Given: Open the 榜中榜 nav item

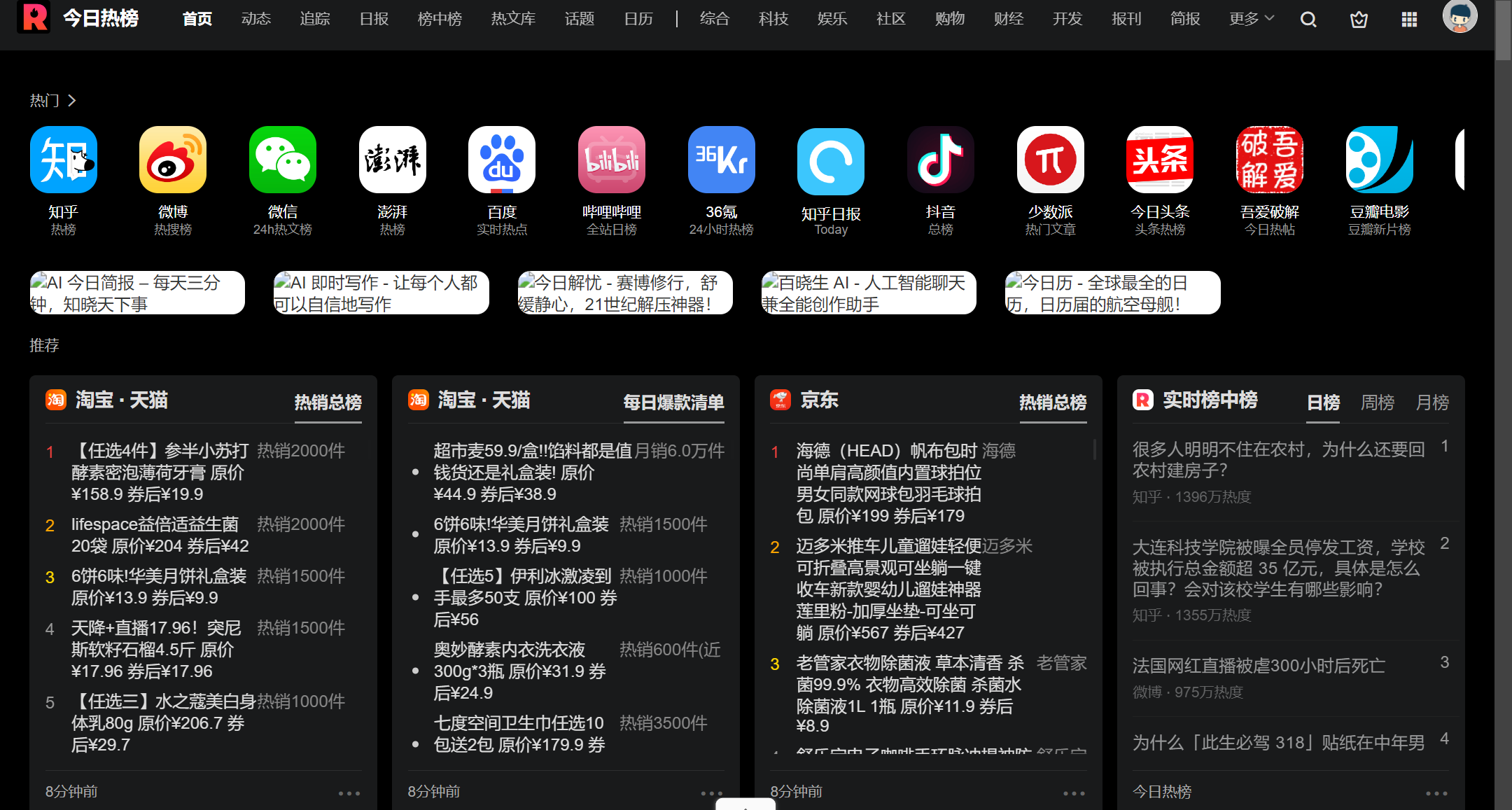Looking at the screenshot, I should tap(440, 19).
